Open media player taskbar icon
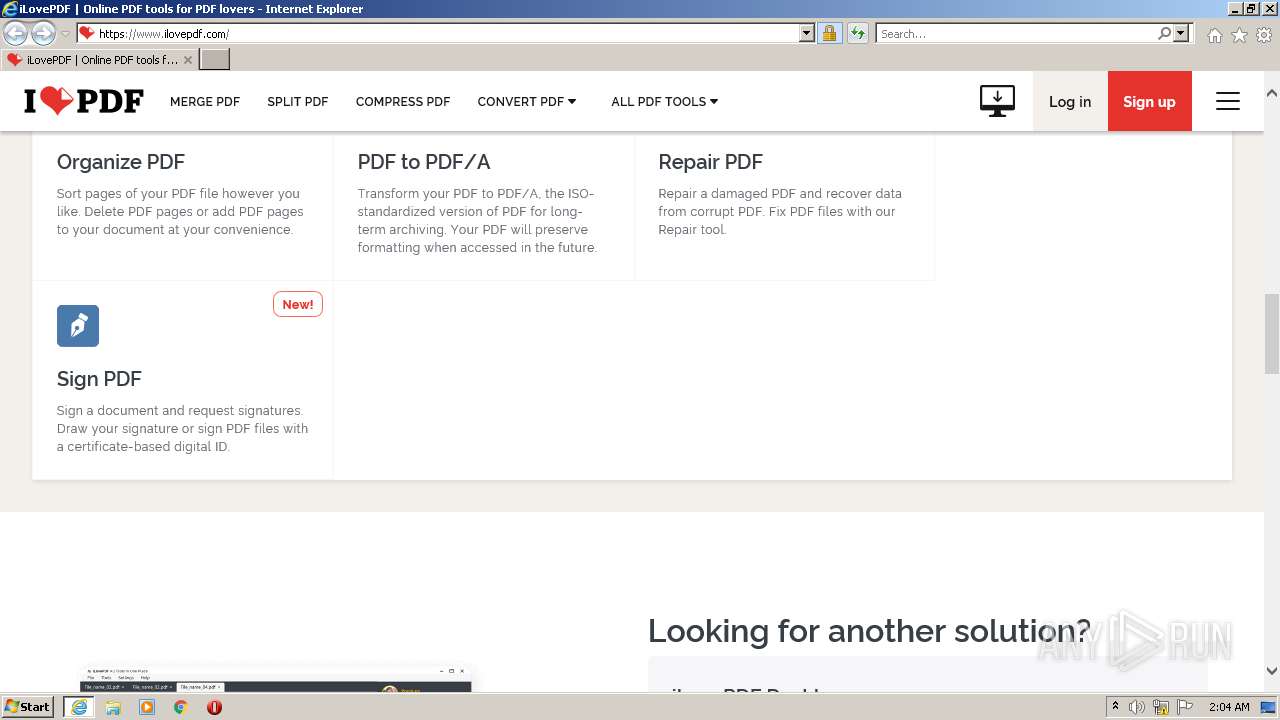The height and width of the screenshot is (720, 1280). coord(147,707)
